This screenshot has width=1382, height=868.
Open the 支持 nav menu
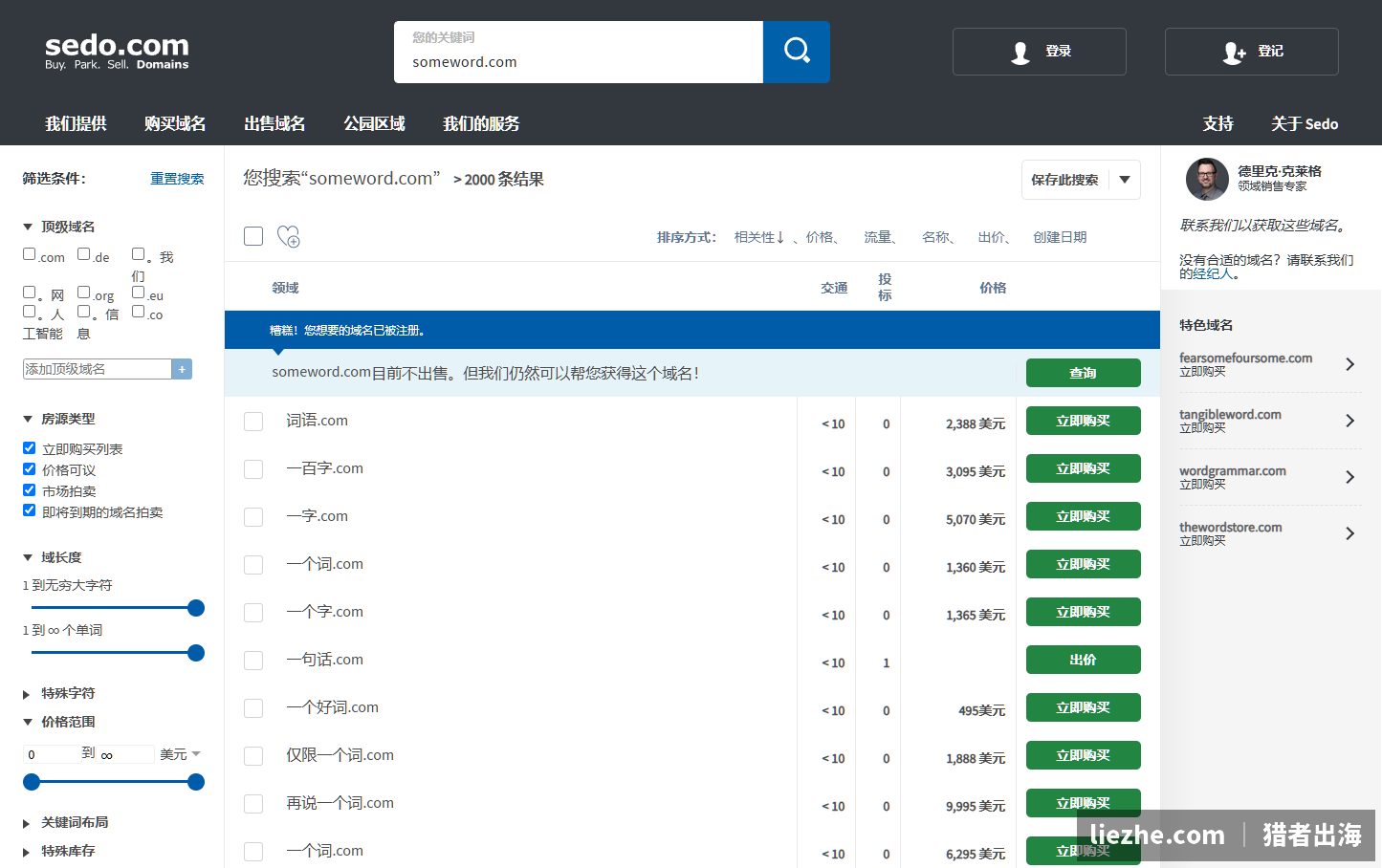pos(1217,123)
